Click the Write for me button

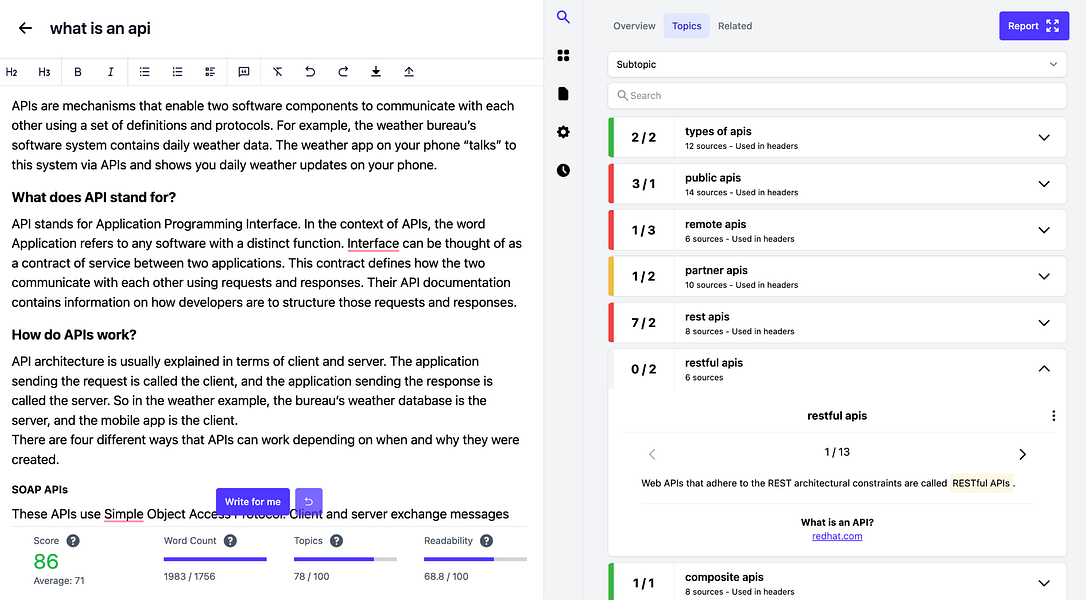pyautogui.click(x=253, y=502)
